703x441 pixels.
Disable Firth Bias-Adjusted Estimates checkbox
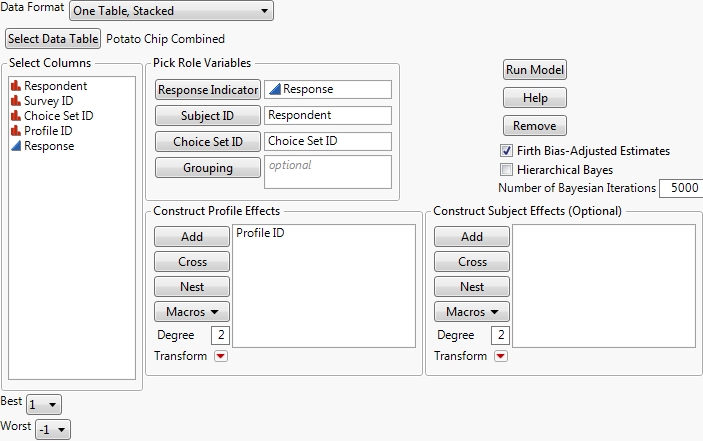507,151
